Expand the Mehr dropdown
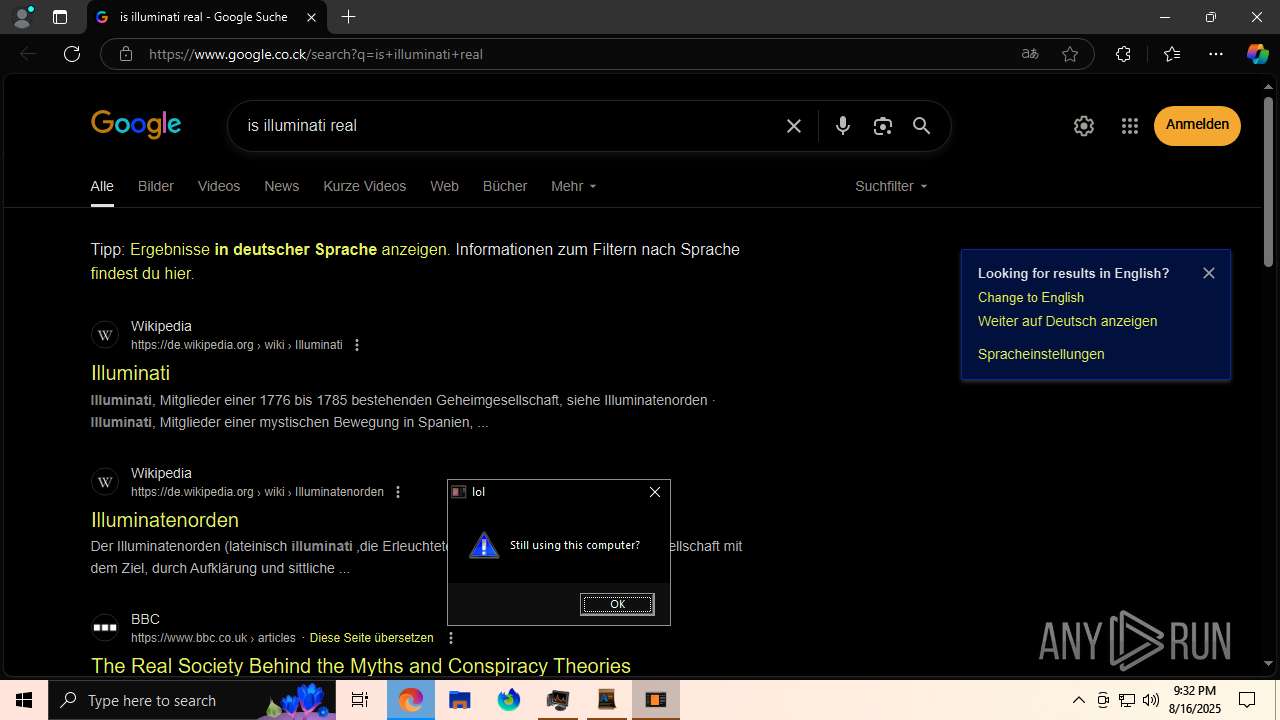Image resolution: width=1280 pixels, height=720 pixels. coord(573,186)
